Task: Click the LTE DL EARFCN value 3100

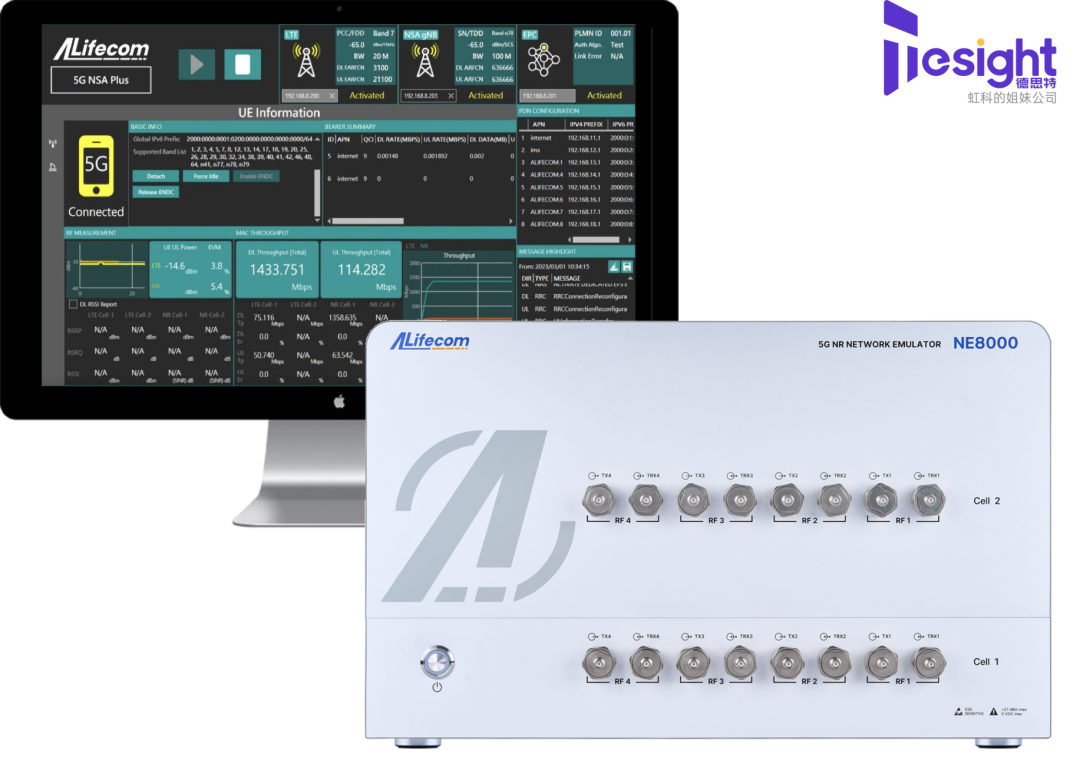Action: (x=381, y=67)
